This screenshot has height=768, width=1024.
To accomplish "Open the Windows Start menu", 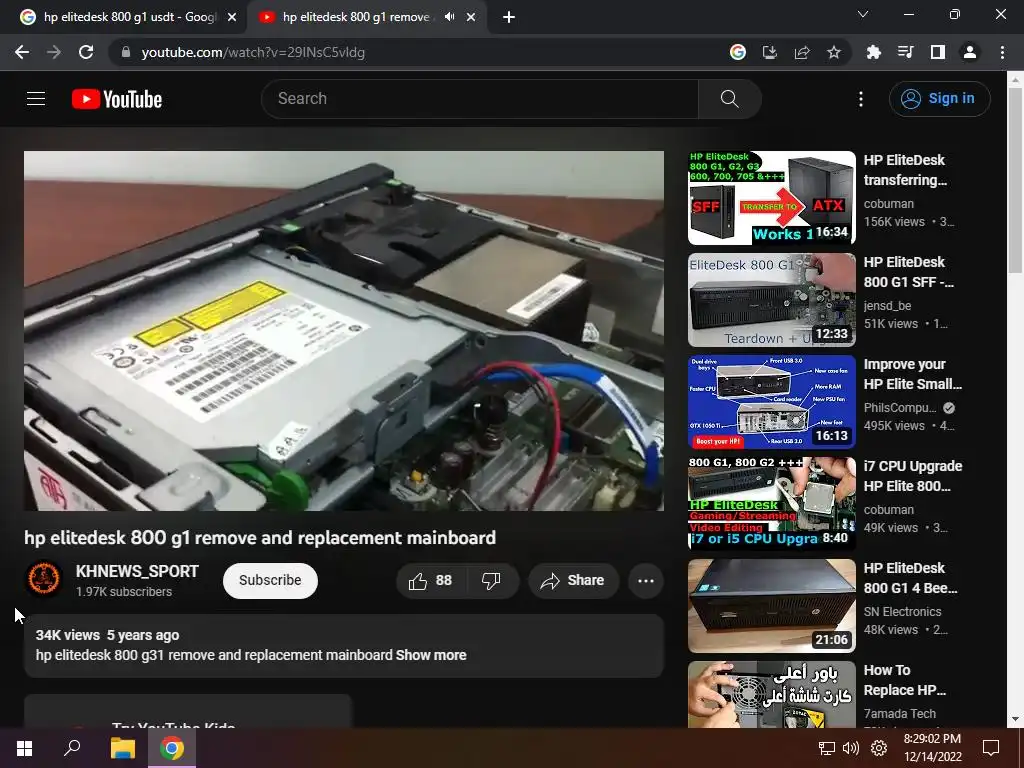I will pos(24,748).
